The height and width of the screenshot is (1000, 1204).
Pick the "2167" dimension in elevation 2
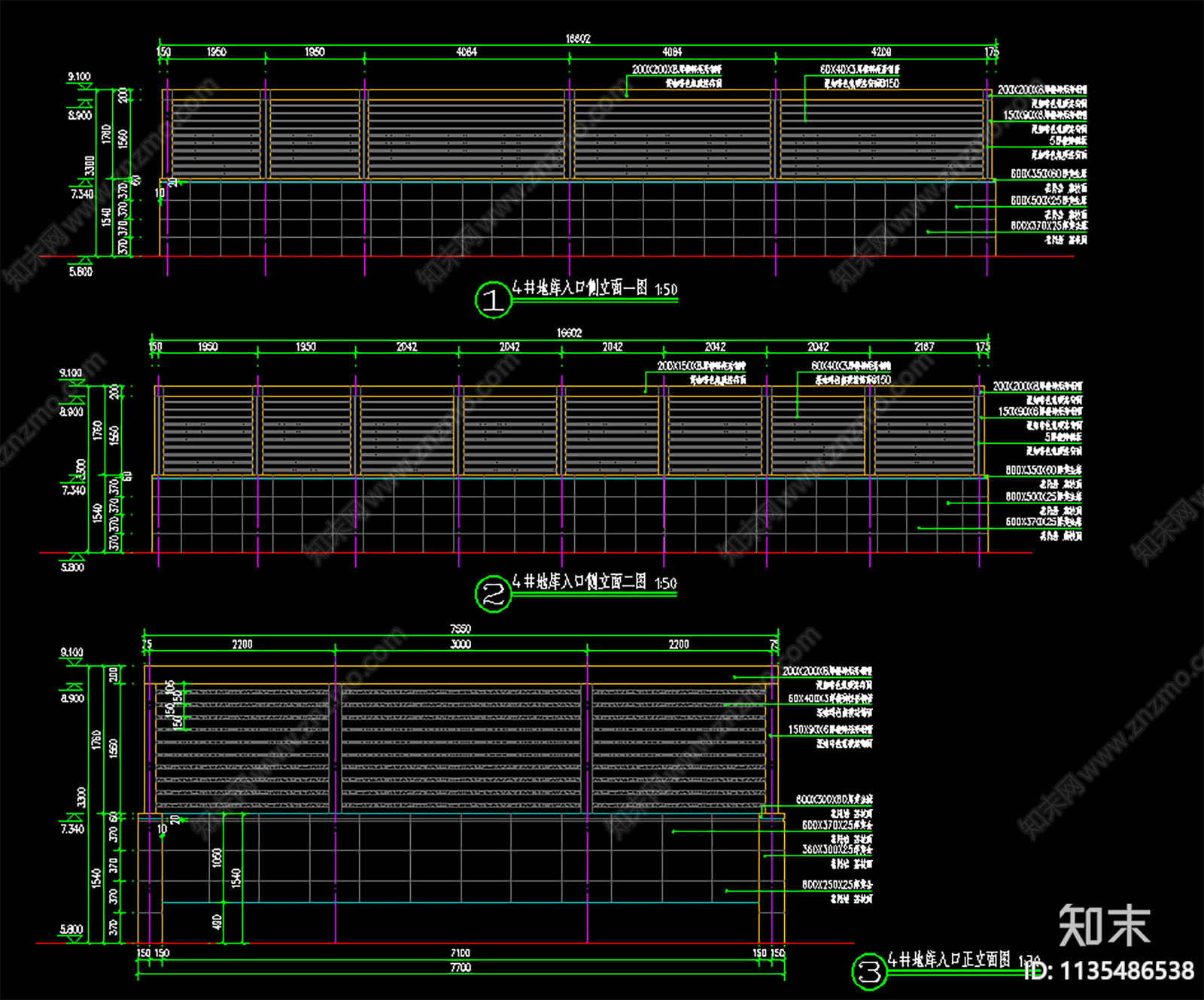[x=924, y=347]
